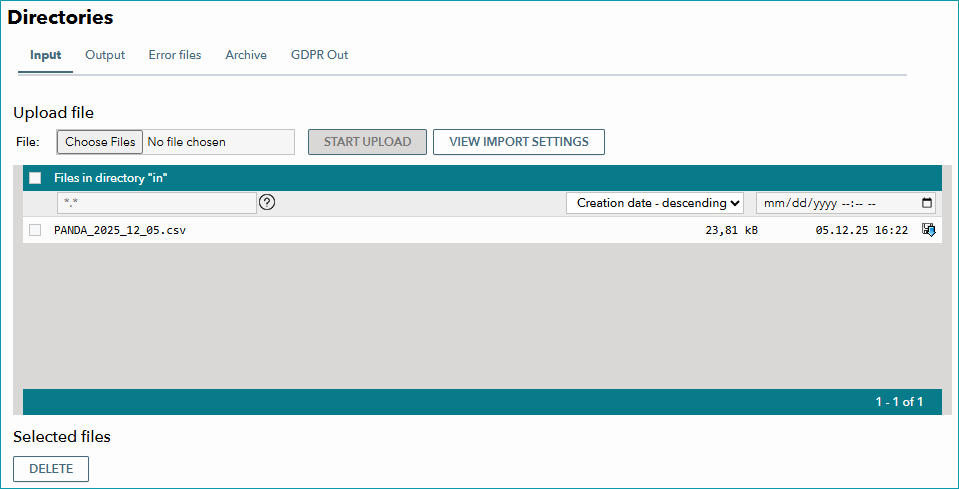Click the DELETE button
The width and height of the screenshot is (959, 489).
[x=51, y=469]
